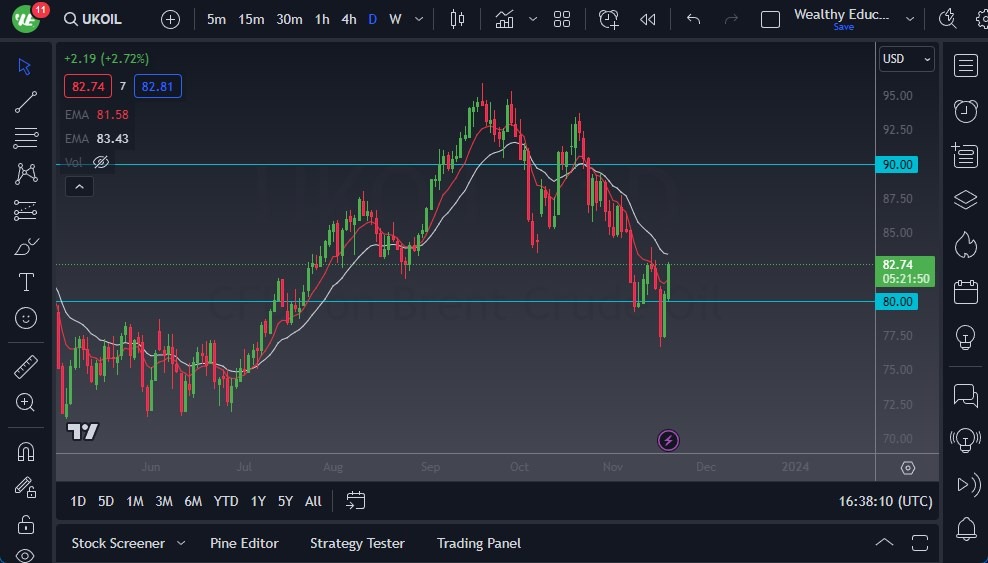The width and height of the screenshot is (988, 563).
Task: Switch to Pine Editor tab
Action: coord(244,543)
